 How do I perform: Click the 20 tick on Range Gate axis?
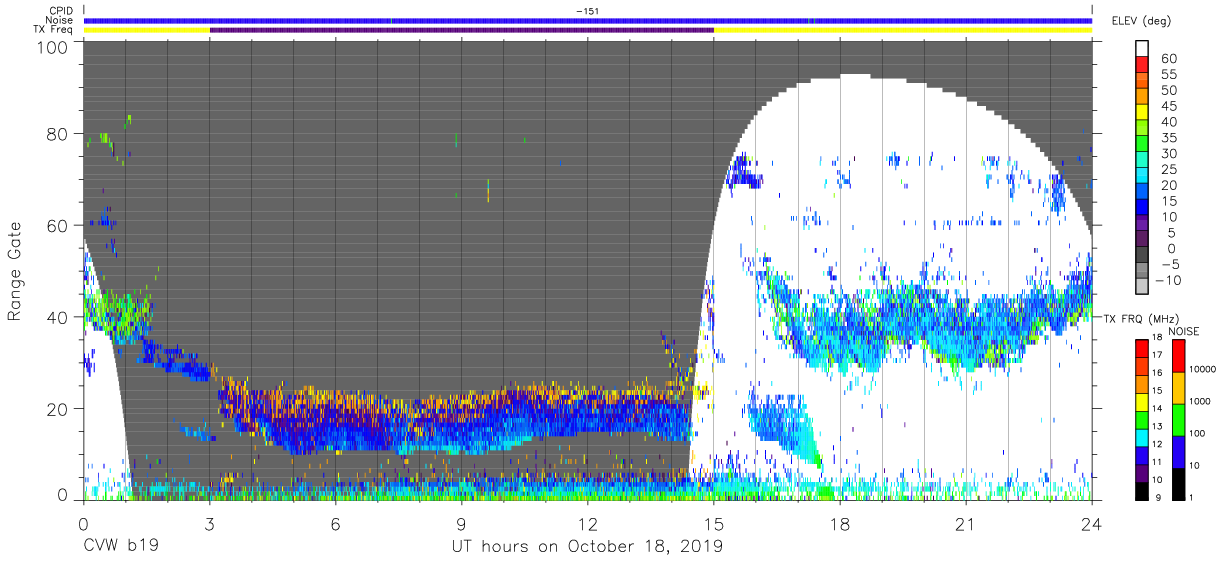coord(57,409)
